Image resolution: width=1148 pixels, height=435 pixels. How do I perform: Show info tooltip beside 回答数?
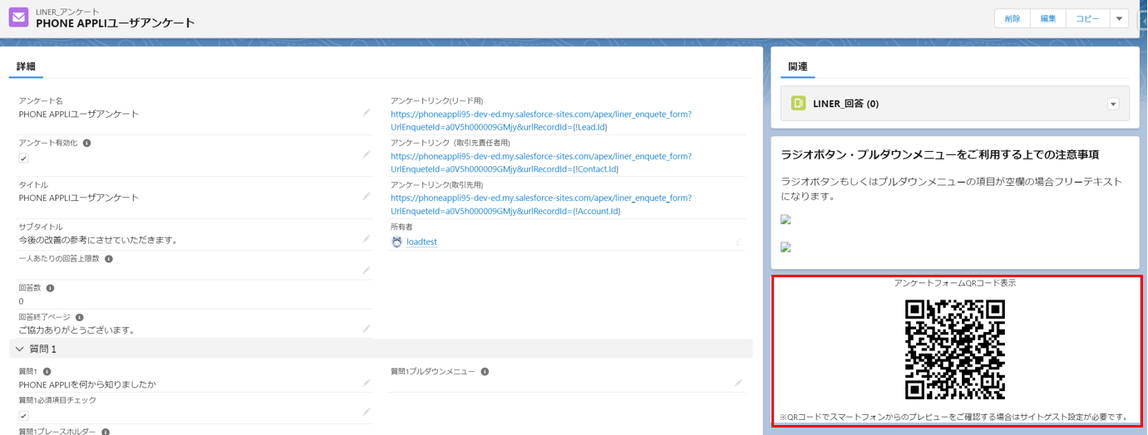[50, 288]
